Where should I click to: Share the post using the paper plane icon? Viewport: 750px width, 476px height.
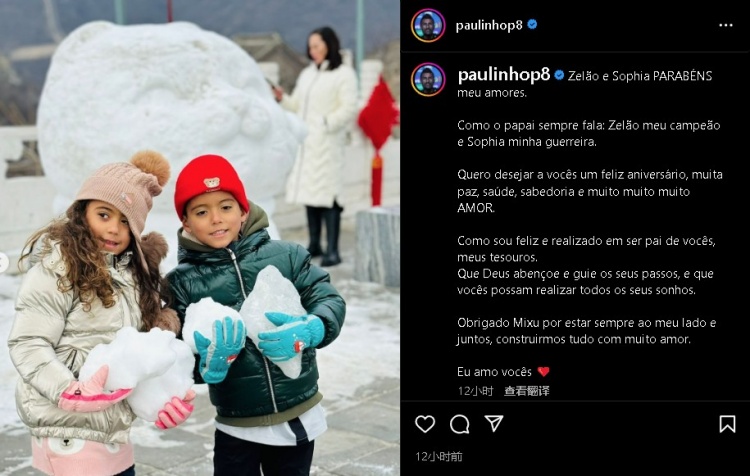pyautogui.click(x=494, y=423)
